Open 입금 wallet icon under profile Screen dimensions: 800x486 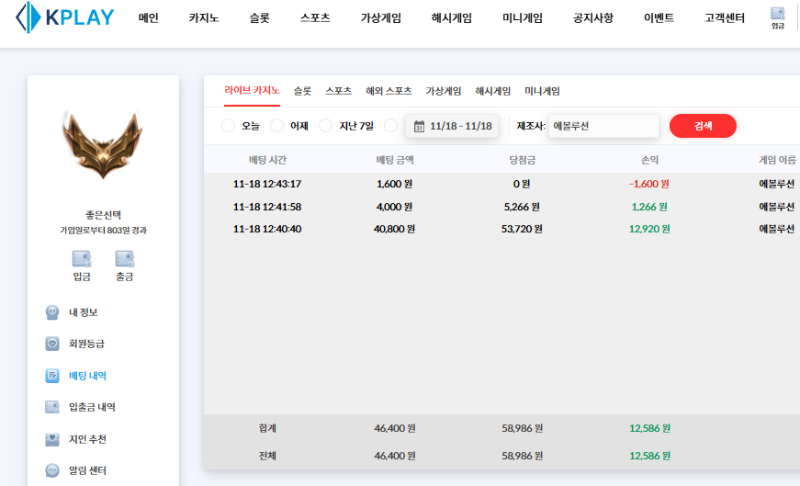click(82, 259)
